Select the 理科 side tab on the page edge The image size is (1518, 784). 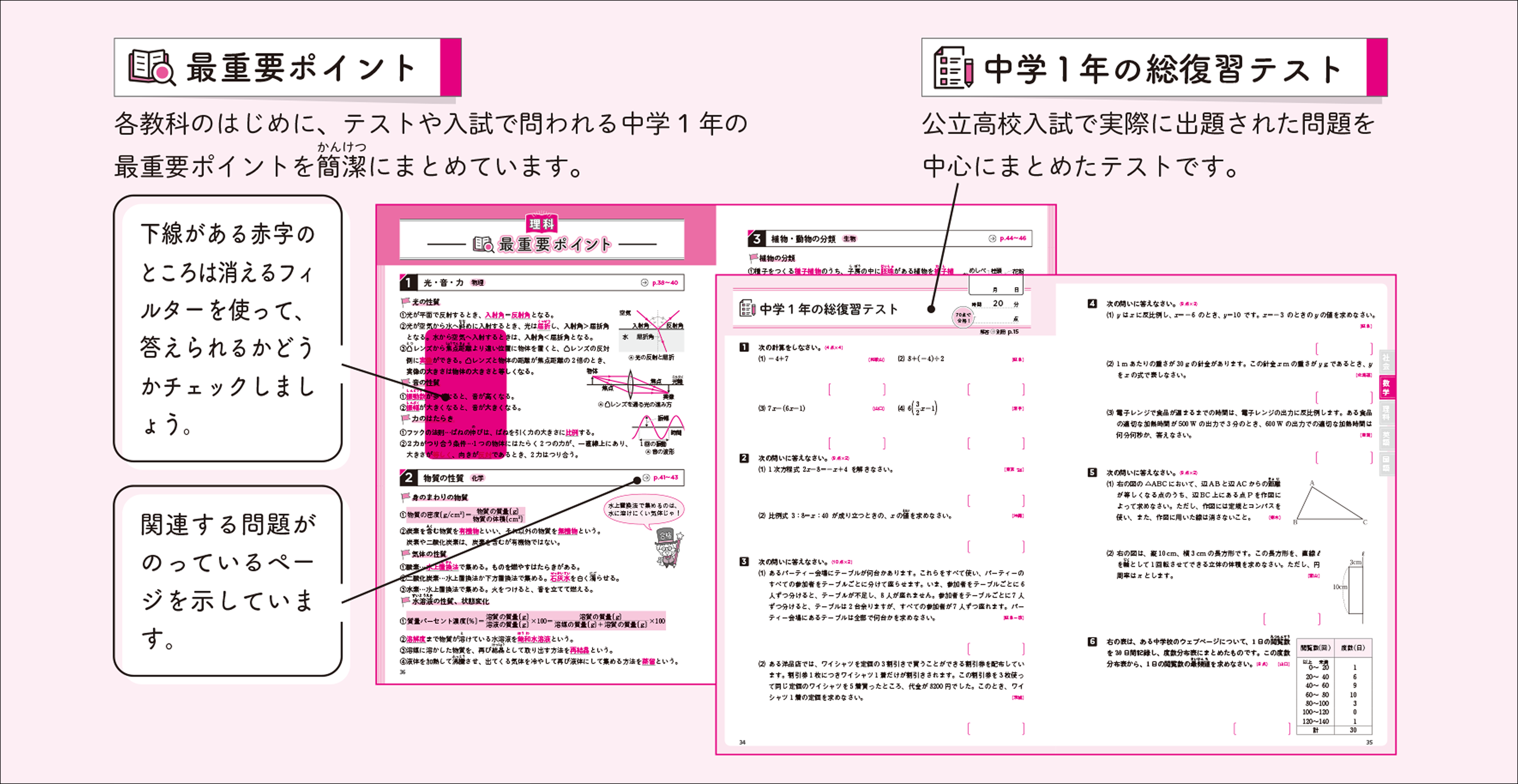(x=1386, y=412)
